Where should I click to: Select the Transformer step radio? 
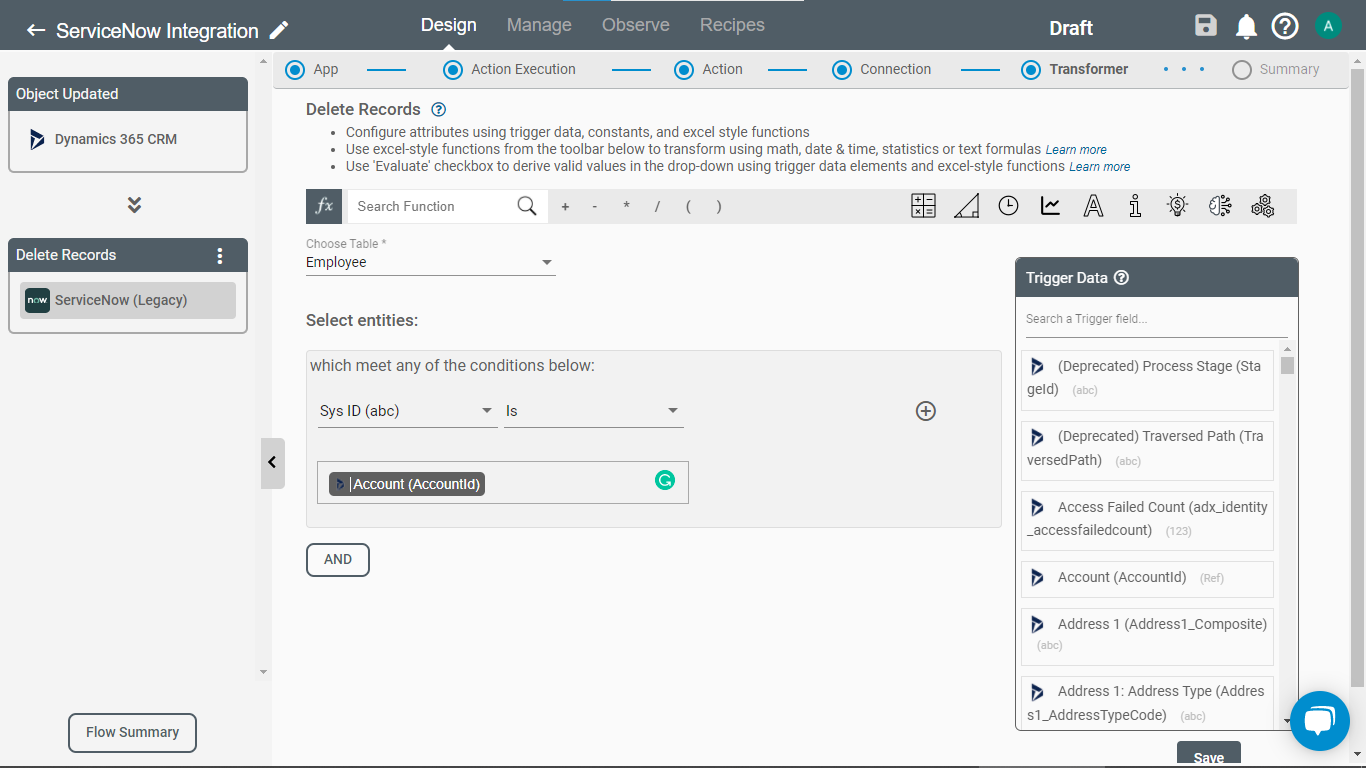click(1031, 70)
